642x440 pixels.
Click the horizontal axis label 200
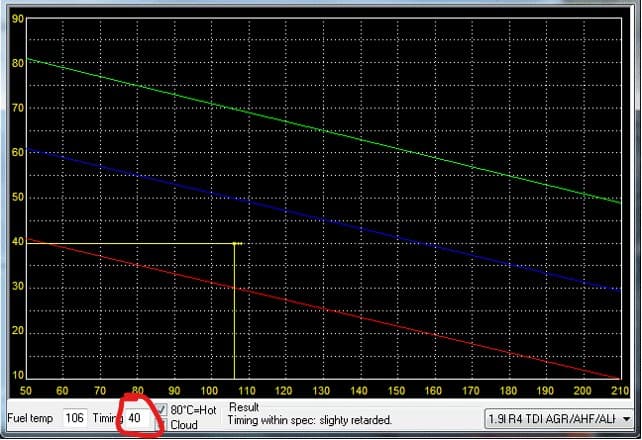point(582,390)
